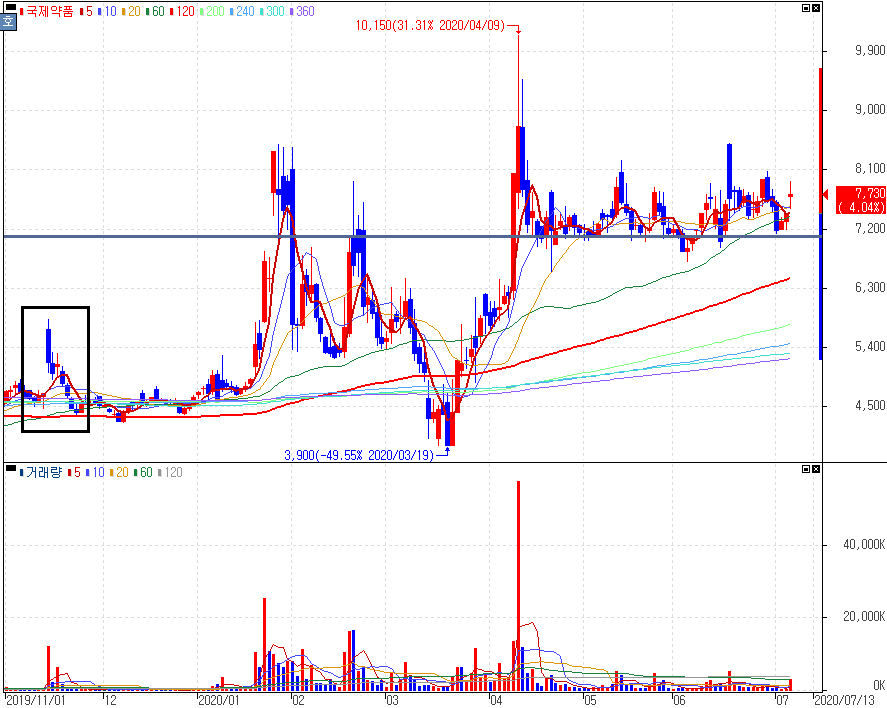Click the 06 month date axis label

[679, 700]
